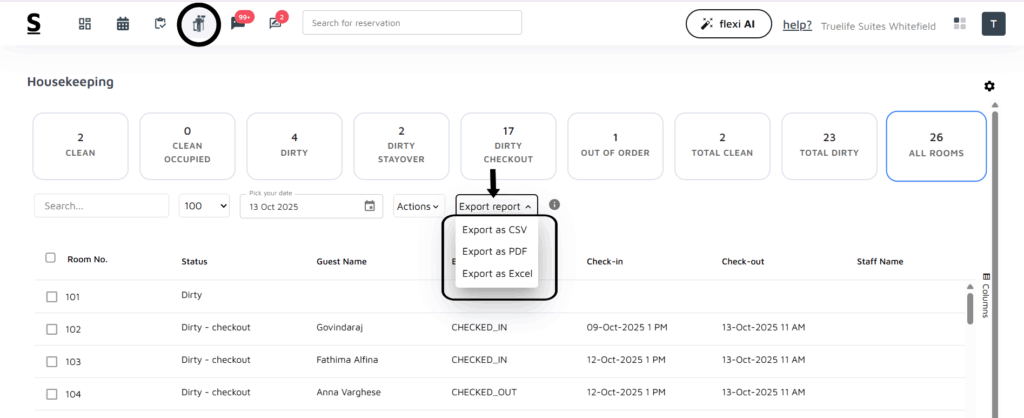
Task: Open notifications icon with 2 badge
Action: pyautogui.click(x=275, y=24)
